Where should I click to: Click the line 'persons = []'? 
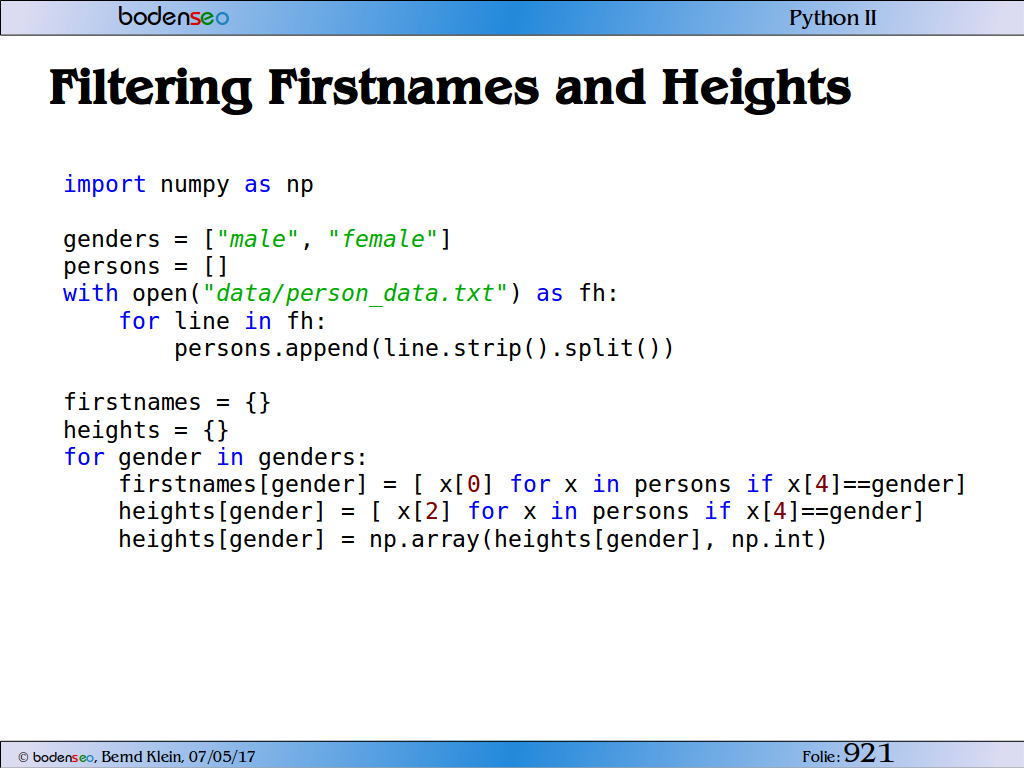pyautogui.click(x=145, y=266)
